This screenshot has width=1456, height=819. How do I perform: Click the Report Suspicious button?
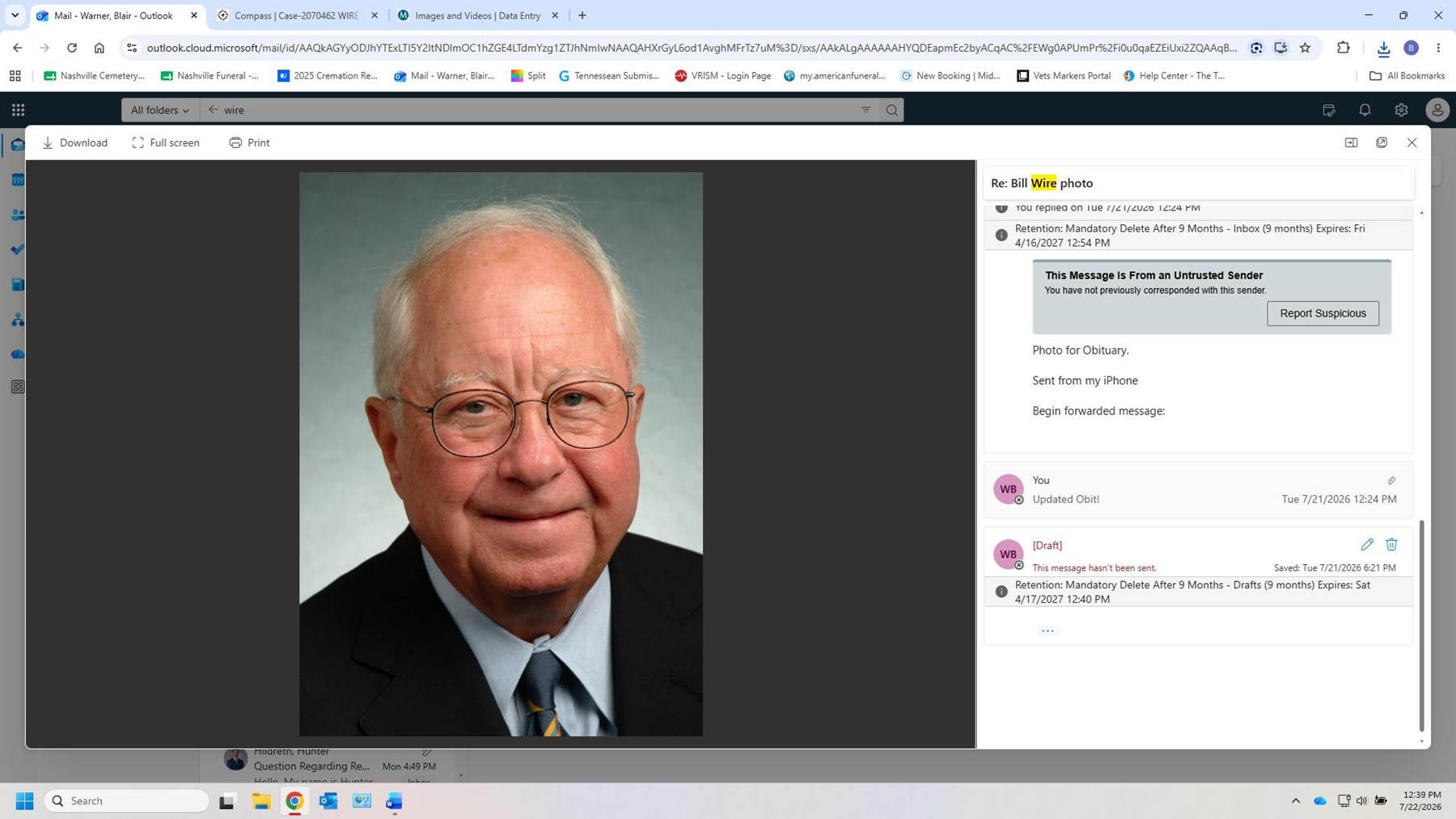pyautogui.click(x=1323, y=313)
